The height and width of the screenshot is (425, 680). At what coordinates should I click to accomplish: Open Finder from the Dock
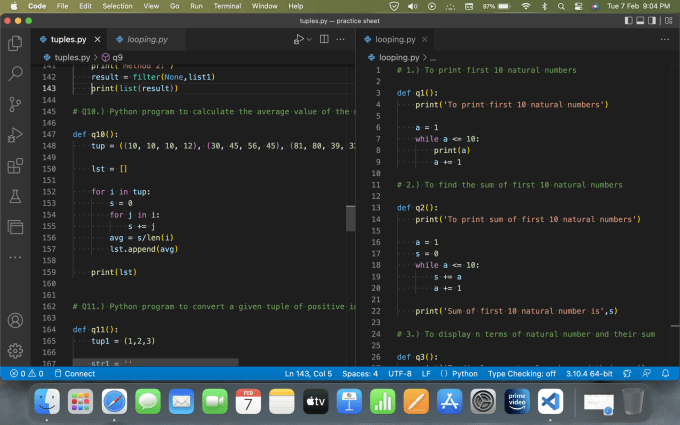(47, 402)
